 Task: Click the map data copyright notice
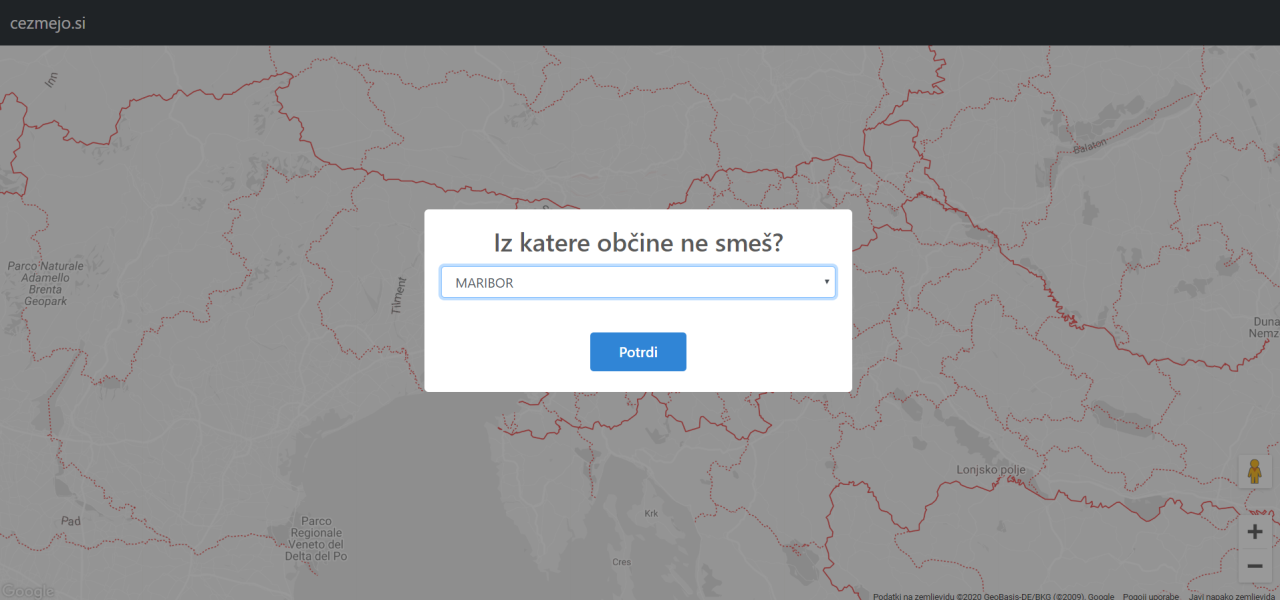pos(993,596)
